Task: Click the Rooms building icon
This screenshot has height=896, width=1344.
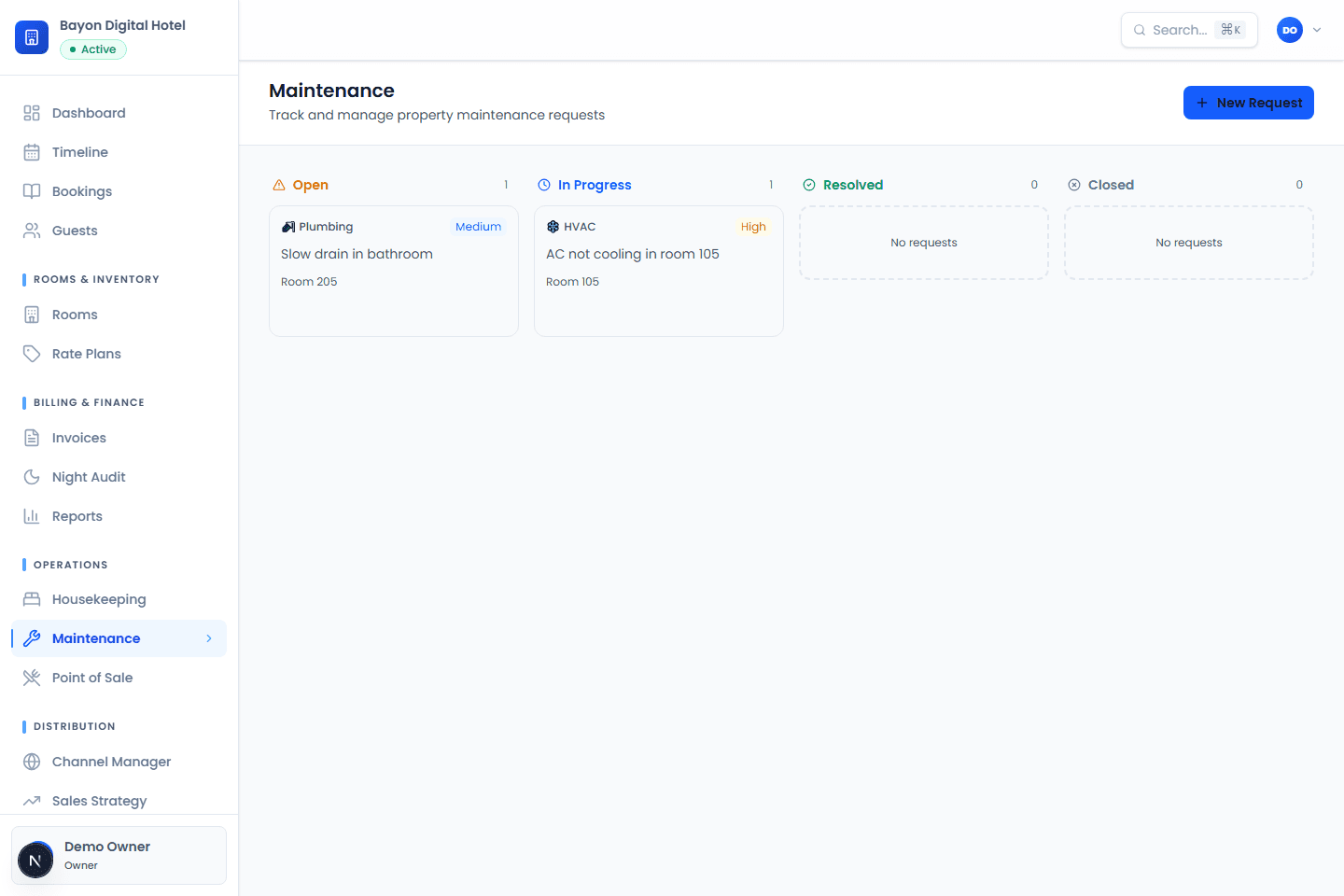Action: [x=32, y=315]
